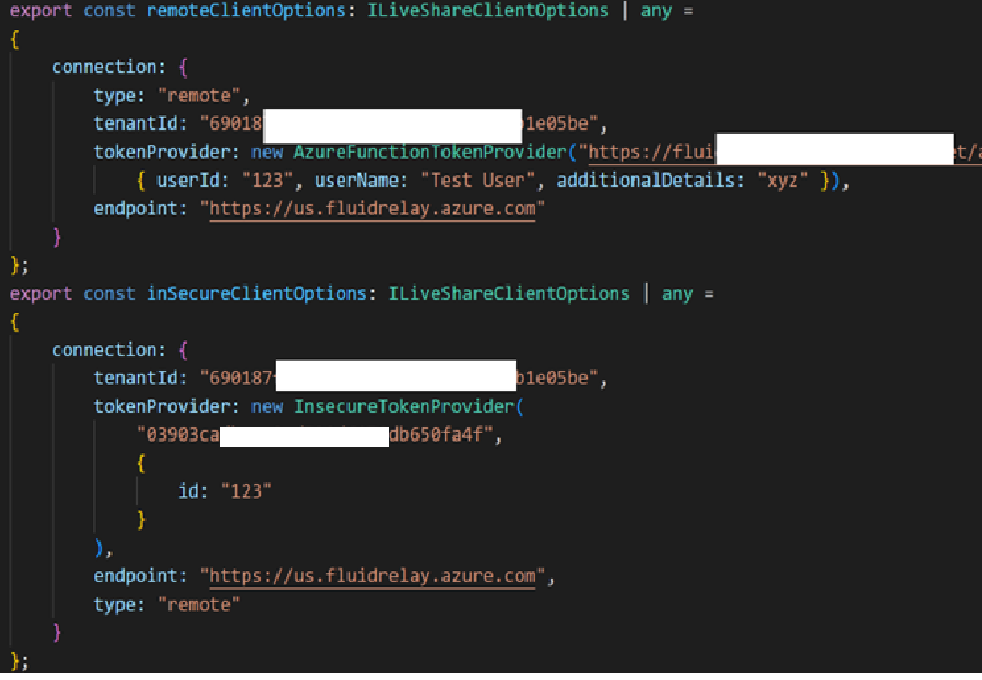The height and width of the screenshot is (680, 982).
Task: Select ILiveShareClientOptions type on remoteClientOptions line
Action: coord(487,11)
